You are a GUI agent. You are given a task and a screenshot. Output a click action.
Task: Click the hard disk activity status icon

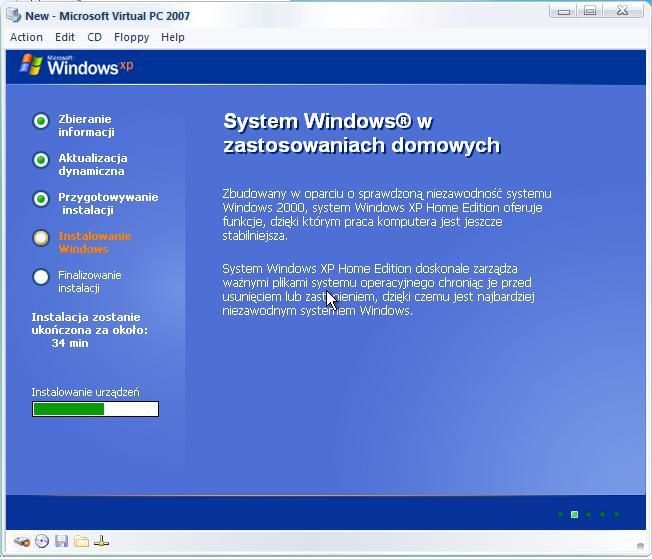point(22,542)
